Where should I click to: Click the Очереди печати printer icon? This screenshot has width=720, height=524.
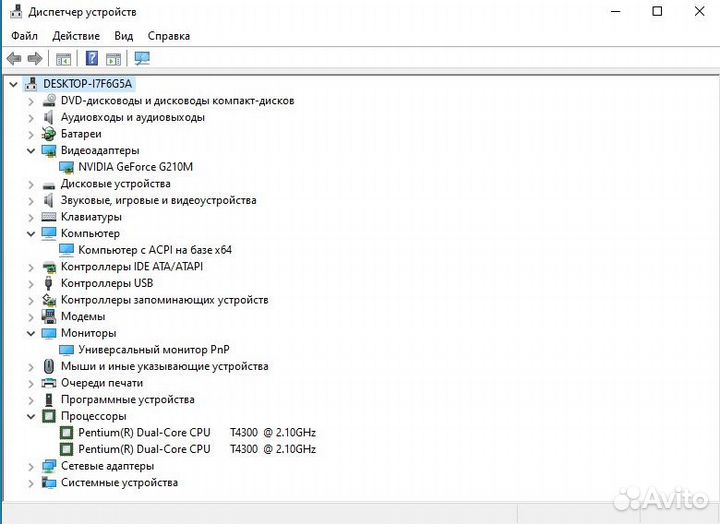[49, 383]
